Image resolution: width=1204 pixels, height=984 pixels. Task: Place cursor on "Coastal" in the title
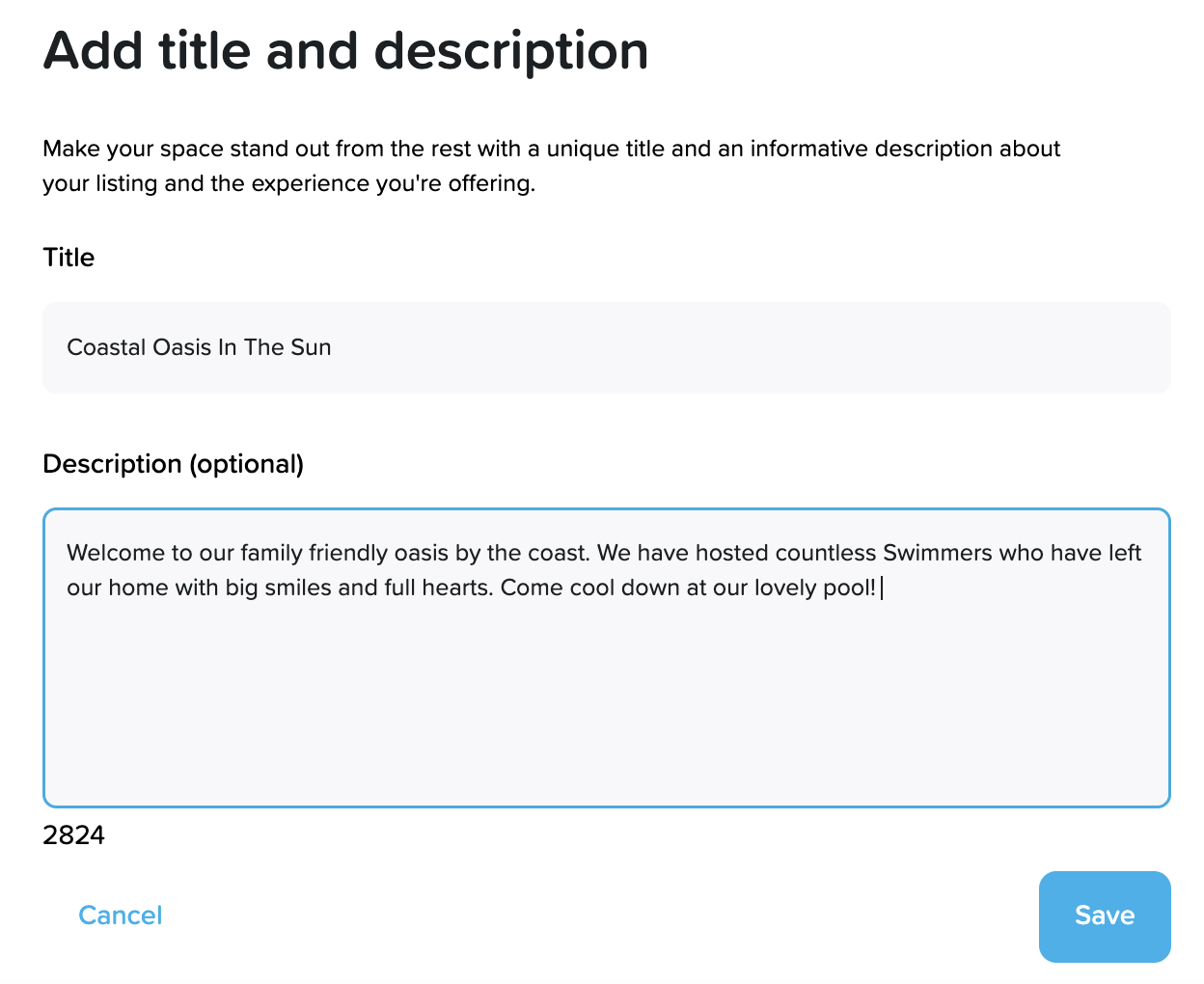102,347
